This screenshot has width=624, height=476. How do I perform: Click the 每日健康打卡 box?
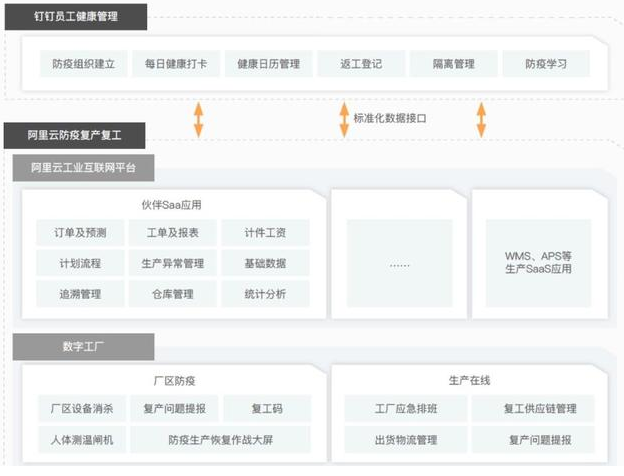point(175,64)
